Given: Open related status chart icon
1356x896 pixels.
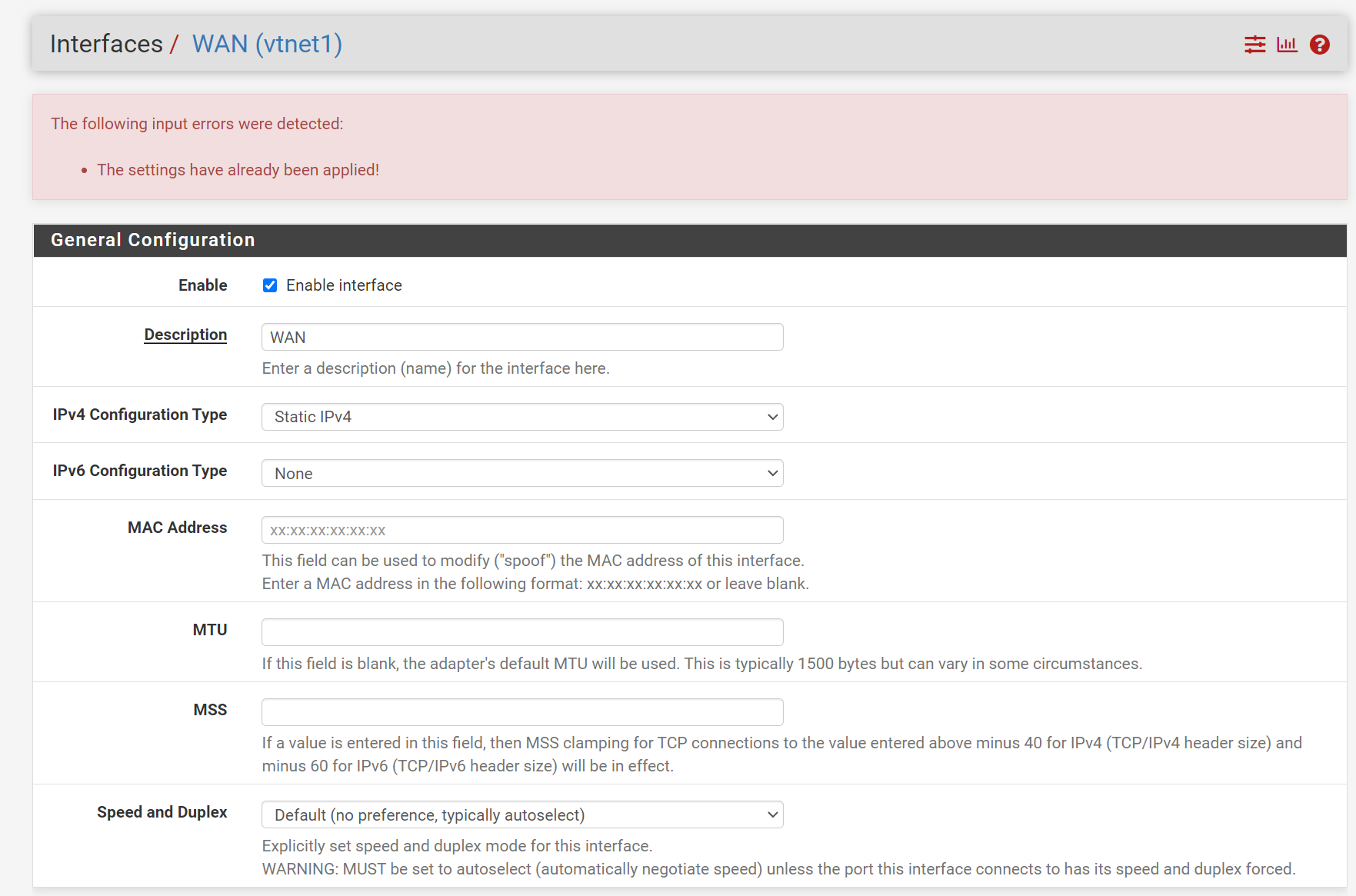Looking at the screenshot, I should point(1287,45).
